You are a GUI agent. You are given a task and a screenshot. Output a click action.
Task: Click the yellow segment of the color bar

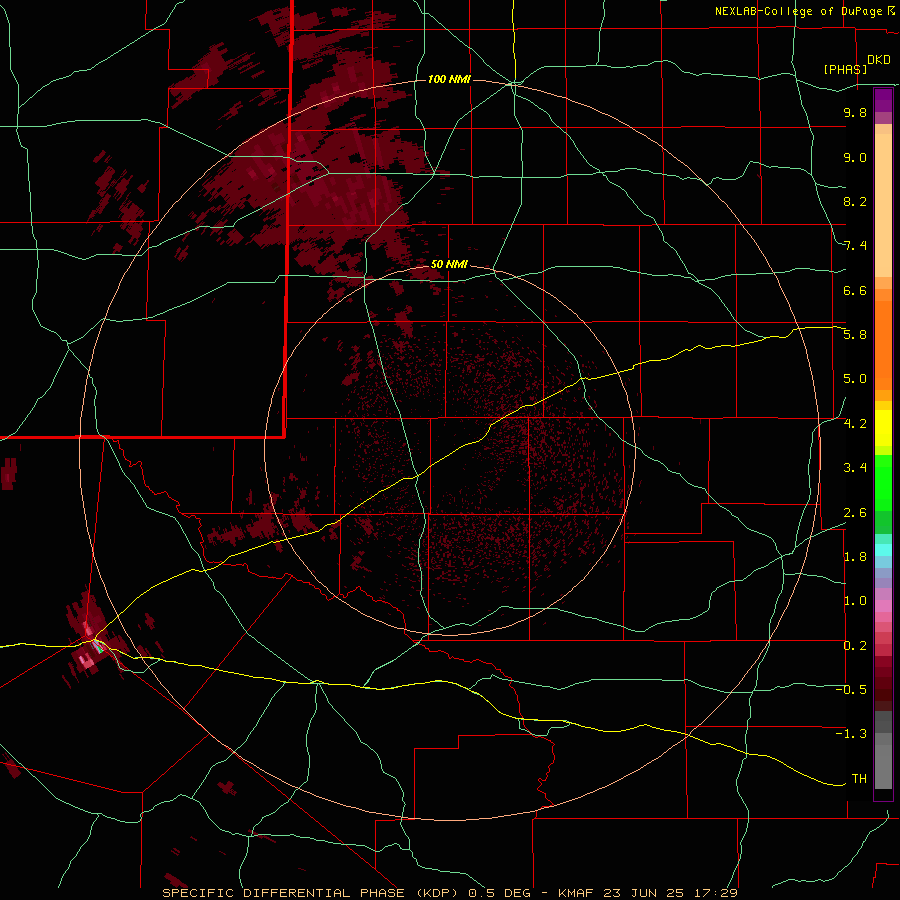click(x=883, y=428)
